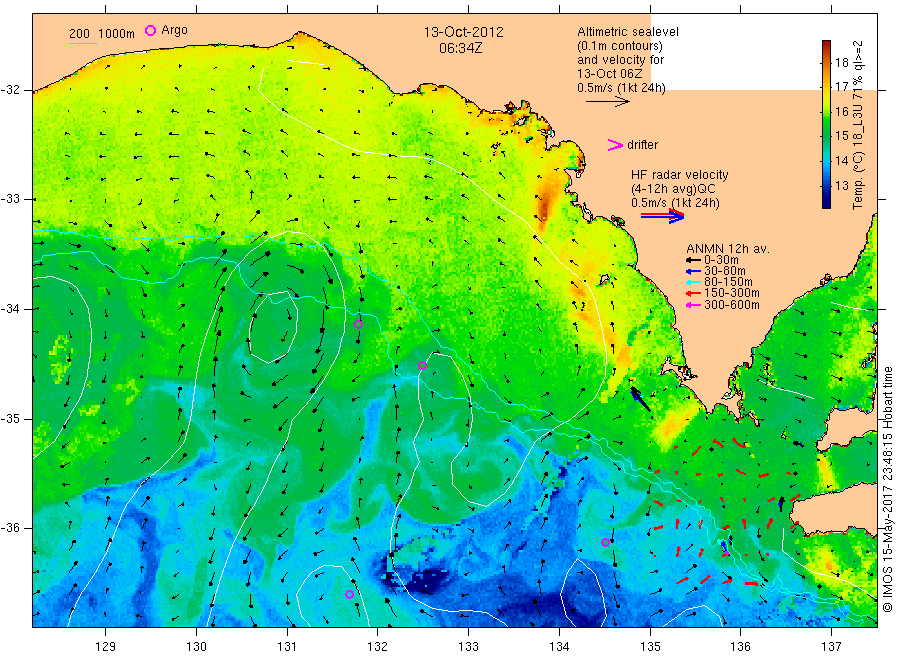Click the blue 30-80m legend arrow
Screen dimensions: 900x660
[x=693, y=271]
